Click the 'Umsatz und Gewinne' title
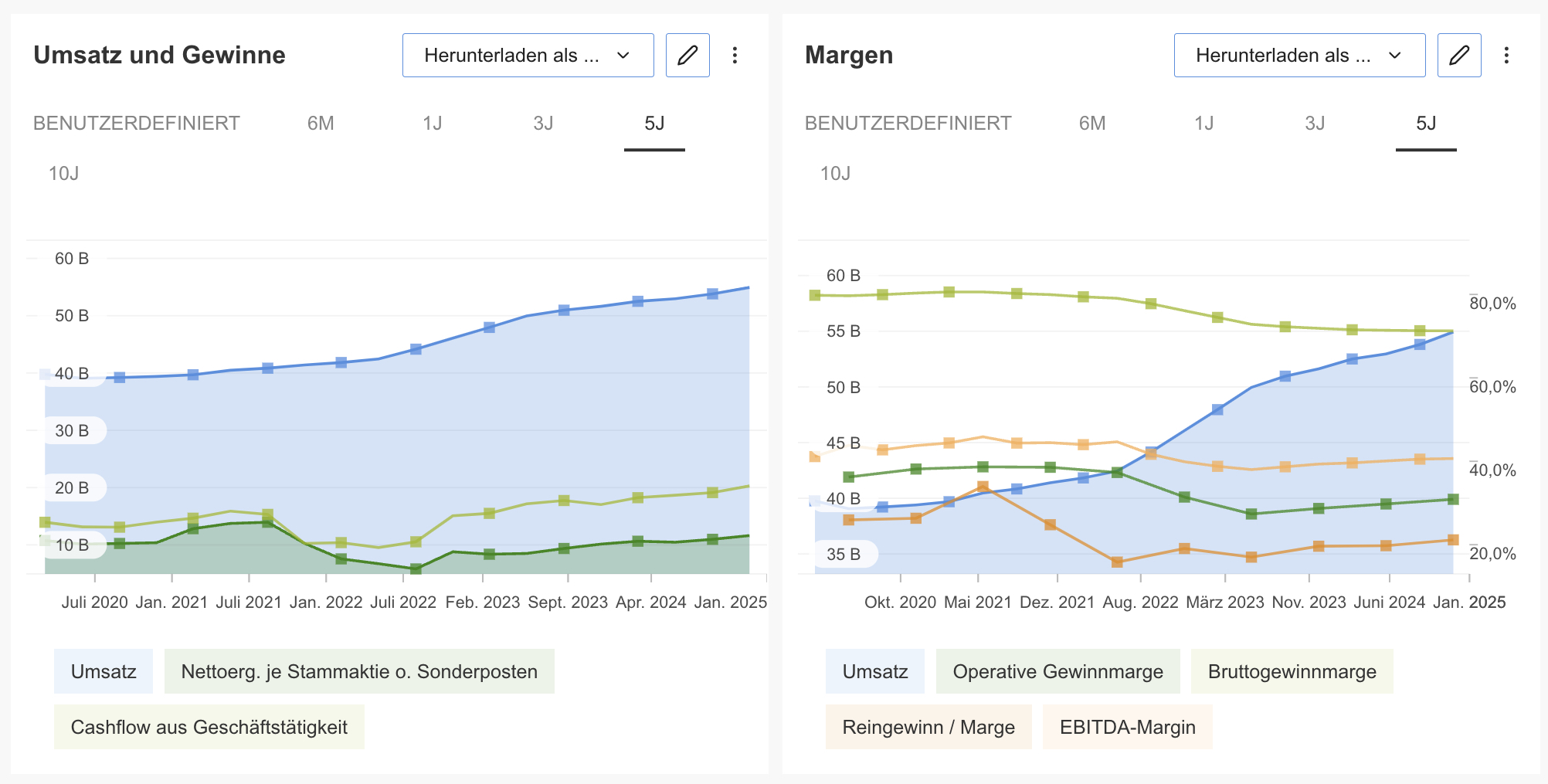 tap(160, 55)
